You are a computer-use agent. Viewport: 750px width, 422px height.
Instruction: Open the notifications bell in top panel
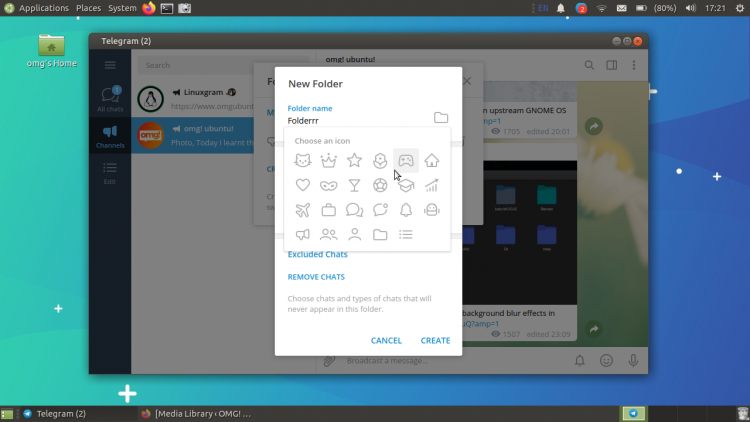coord(561,8)
